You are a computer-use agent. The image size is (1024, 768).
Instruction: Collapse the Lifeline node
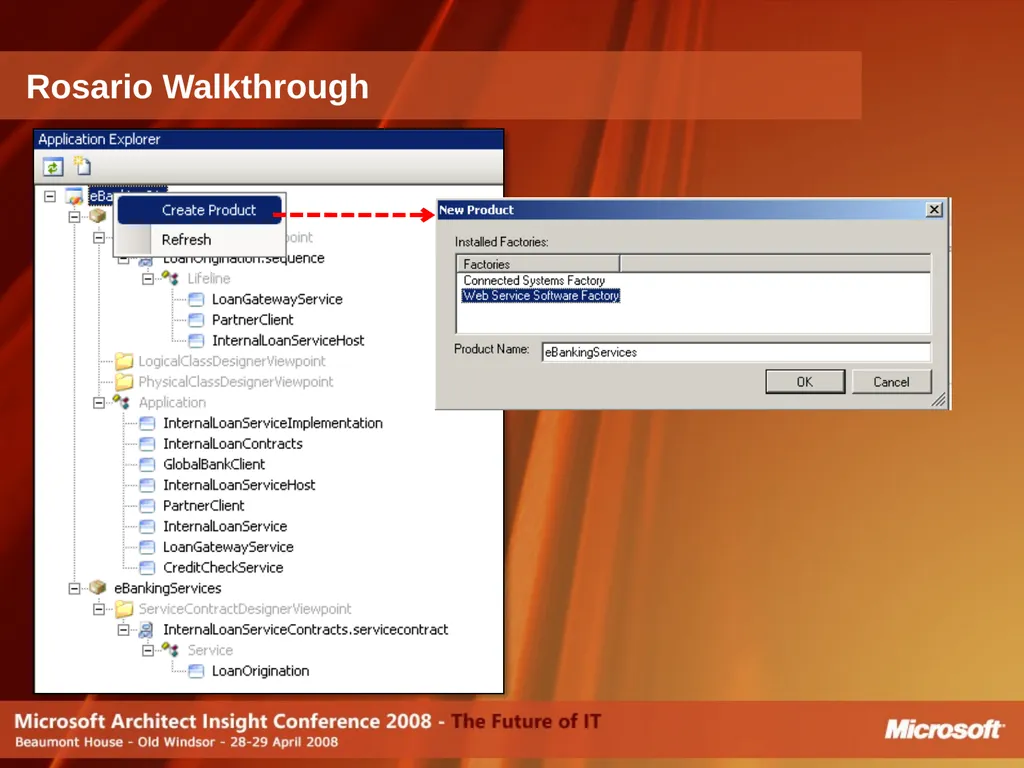[x=148, y=279]
